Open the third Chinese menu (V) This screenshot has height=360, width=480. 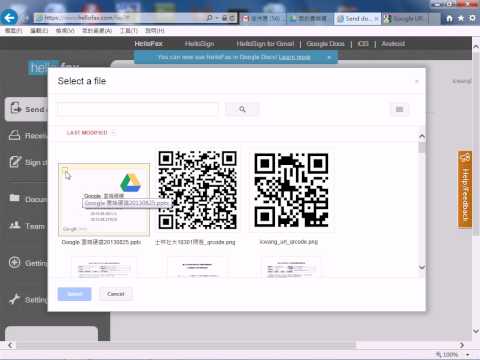click(x=65, y=31)
